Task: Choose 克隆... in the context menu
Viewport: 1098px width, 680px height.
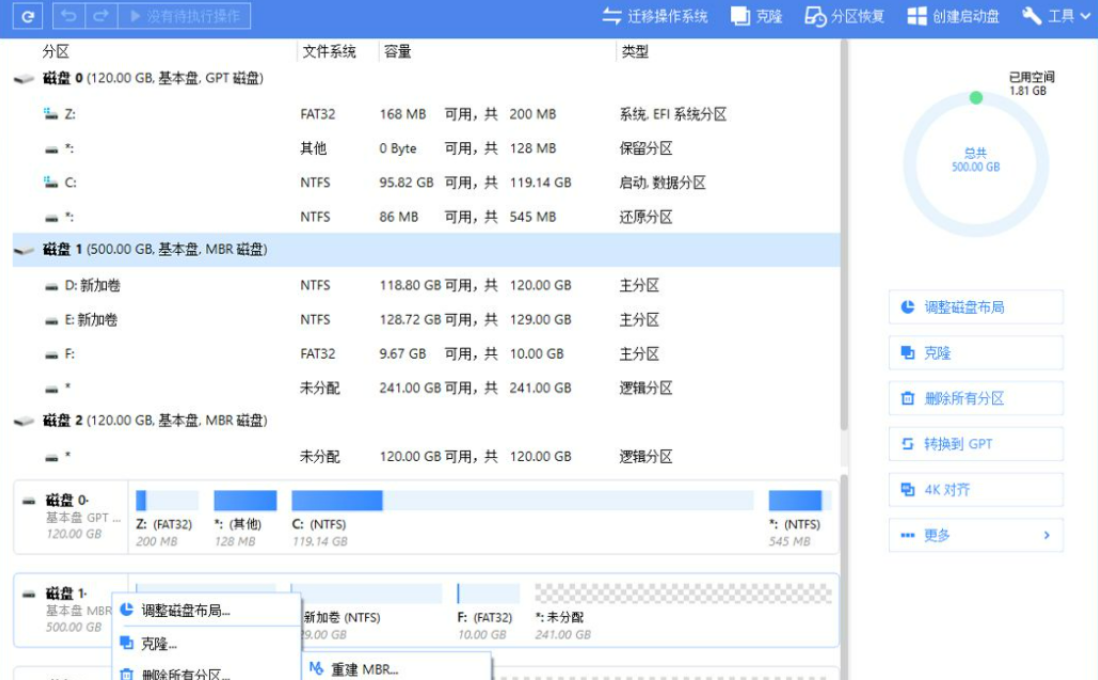Action: tap(159, 644)
